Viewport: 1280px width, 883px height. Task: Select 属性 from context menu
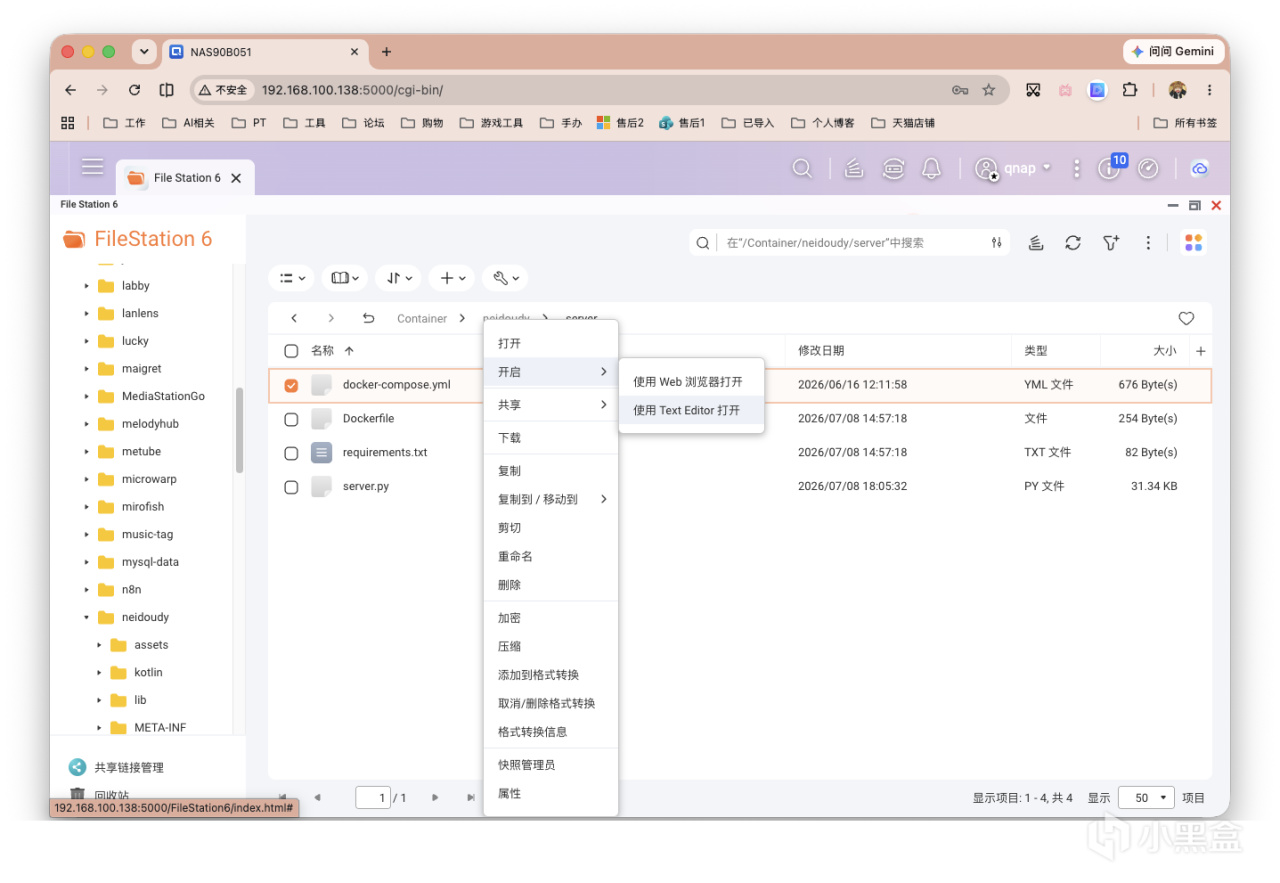pos(551,794)
